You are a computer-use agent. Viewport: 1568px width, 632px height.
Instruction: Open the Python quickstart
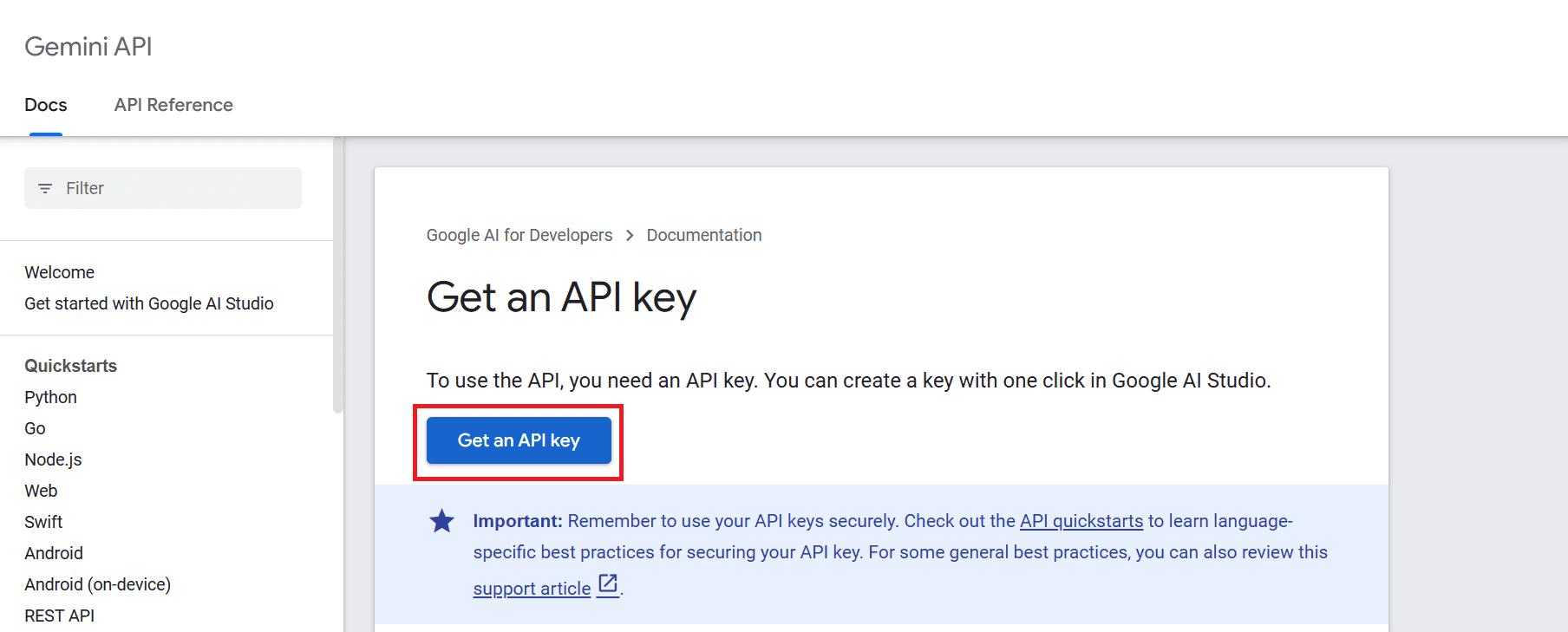pyautogui.click(x=50, y=397)
